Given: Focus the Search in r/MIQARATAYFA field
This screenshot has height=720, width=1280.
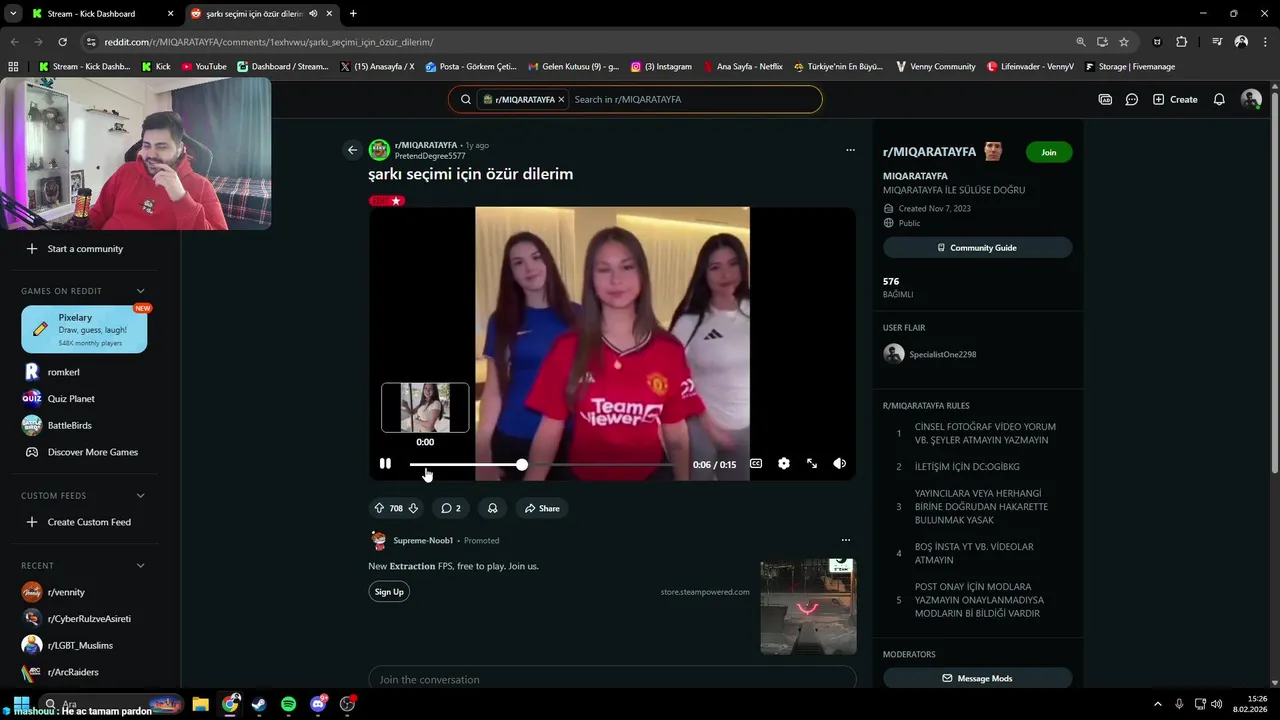Looking at the screenshot, I should coord(692,100).
